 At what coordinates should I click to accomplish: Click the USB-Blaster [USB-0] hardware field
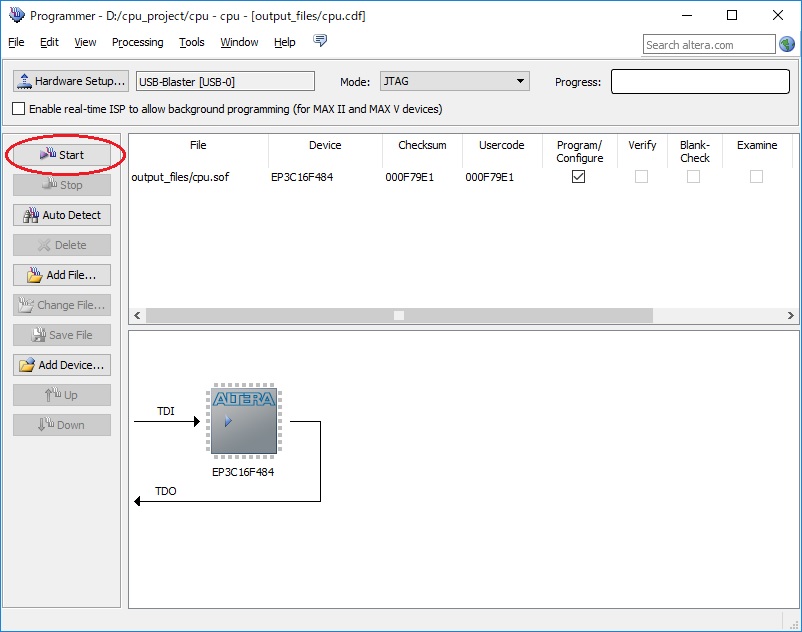click(x=225, y=81)
